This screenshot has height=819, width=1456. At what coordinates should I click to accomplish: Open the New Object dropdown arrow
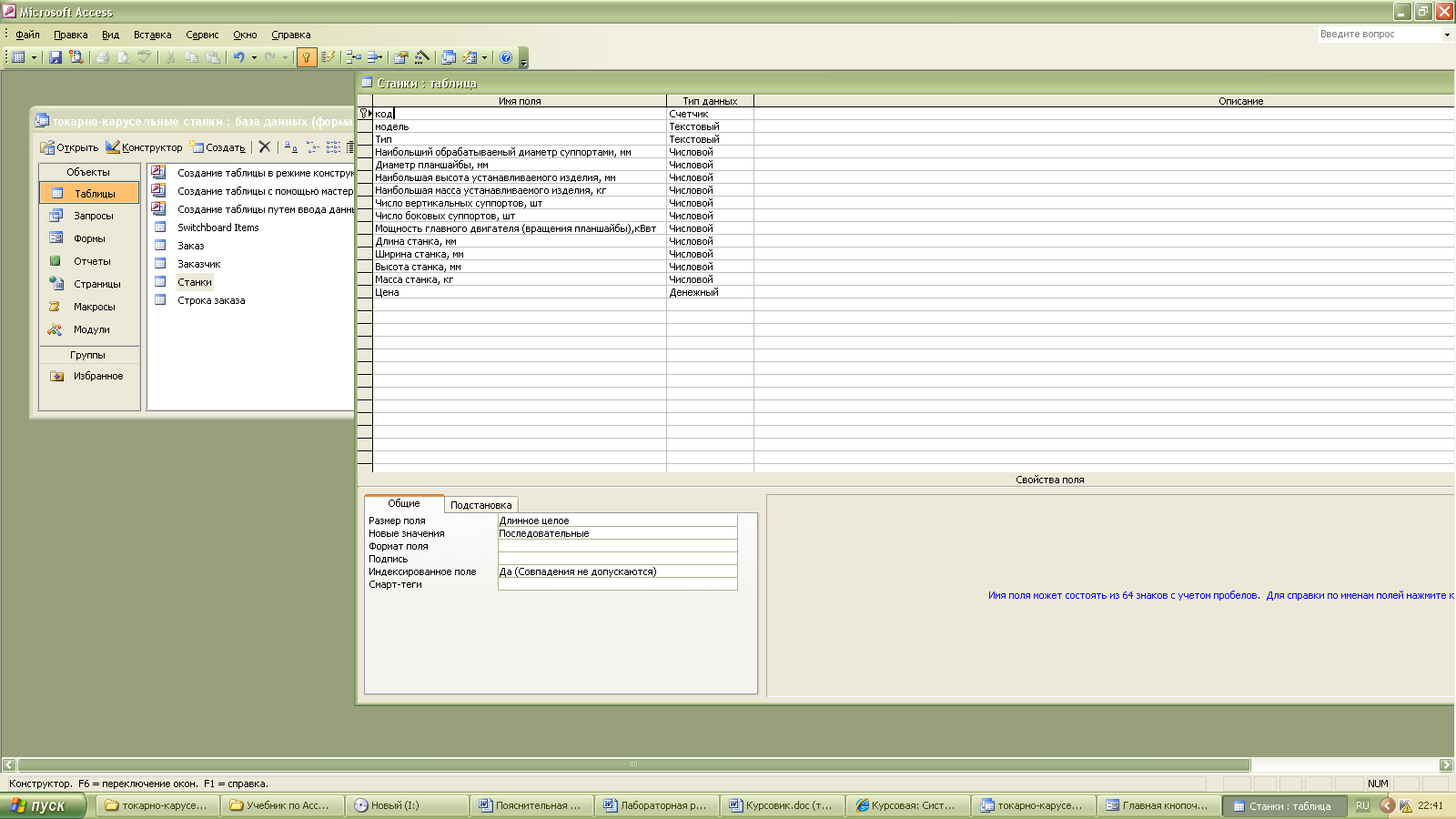(x=484, y=57)
